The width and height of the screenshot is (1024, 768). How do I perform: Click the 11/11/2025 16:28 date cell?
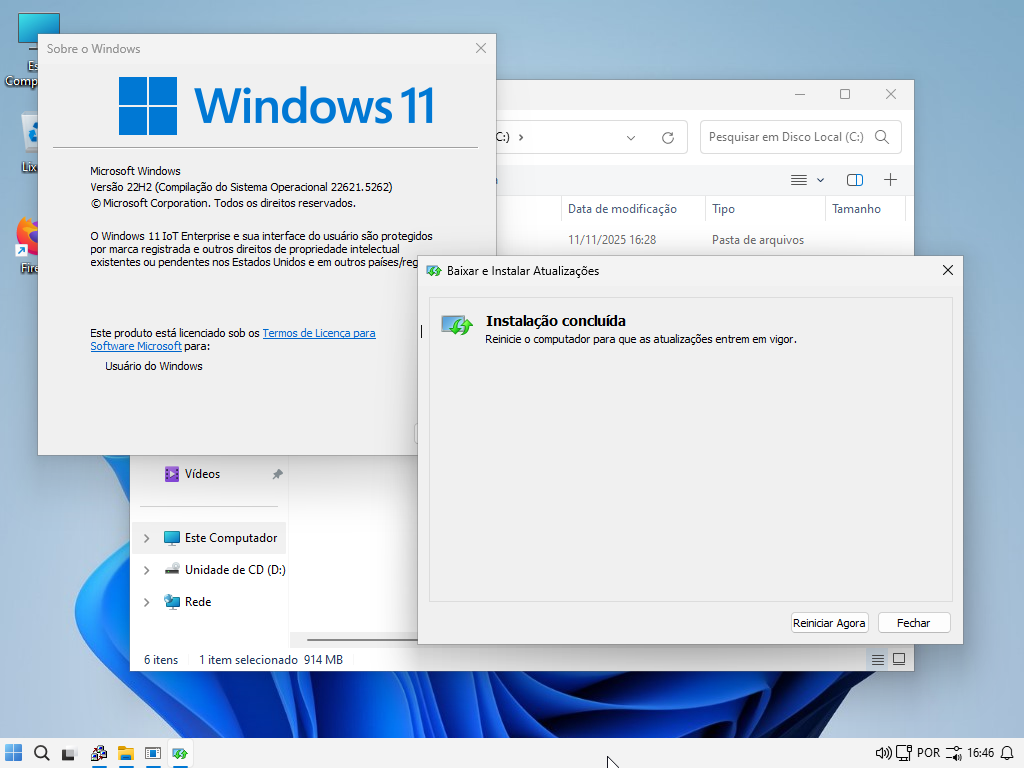point(612,240)
